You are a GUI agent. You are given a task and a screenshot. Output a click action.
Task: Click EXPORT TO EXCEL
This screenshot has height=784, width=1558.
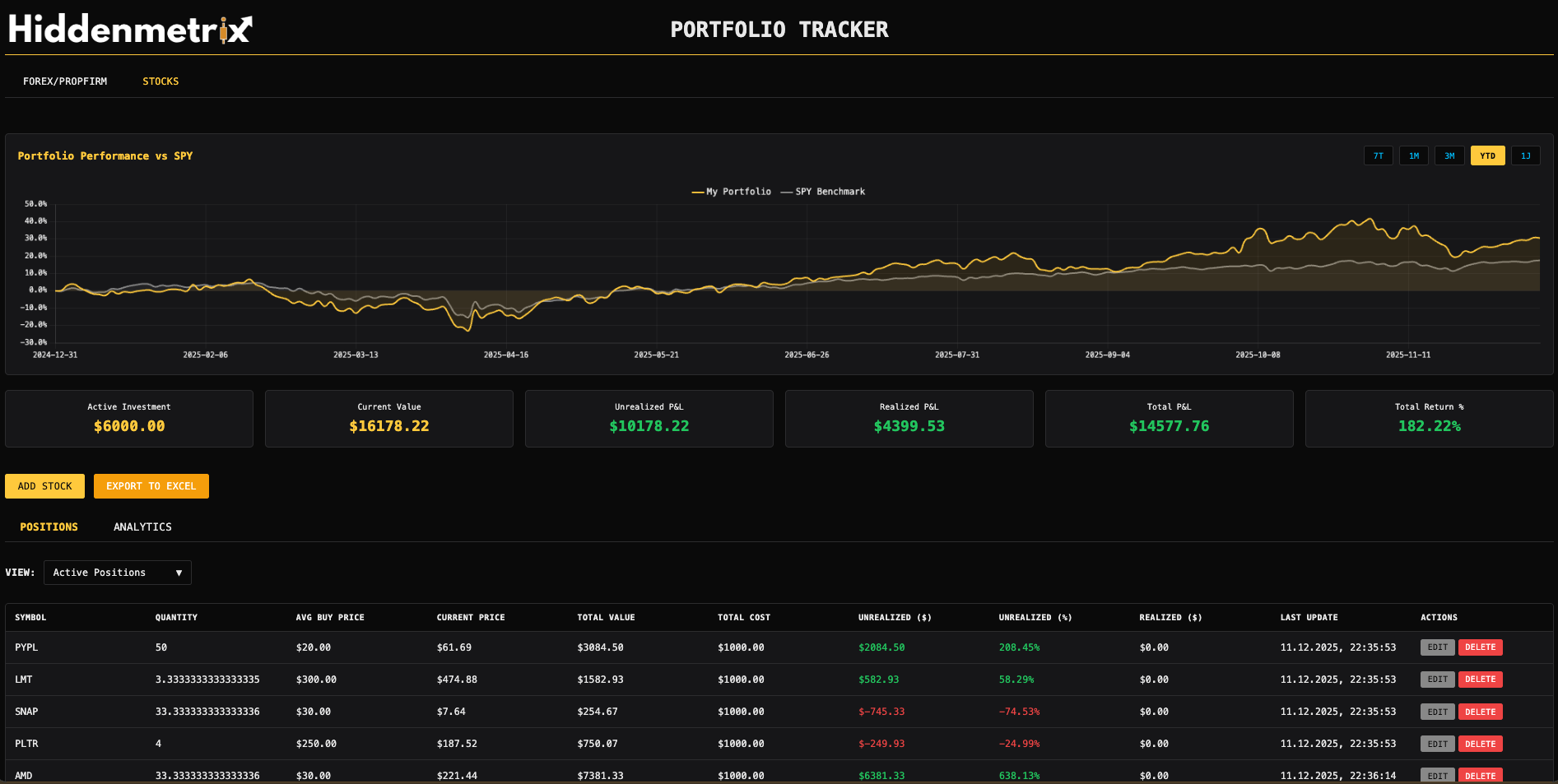(151, 485)
